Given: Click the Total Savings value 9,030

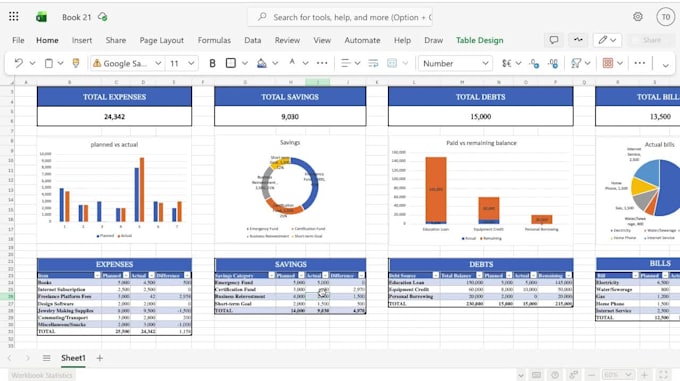Looking at the screenshot, I should (290, 117).
